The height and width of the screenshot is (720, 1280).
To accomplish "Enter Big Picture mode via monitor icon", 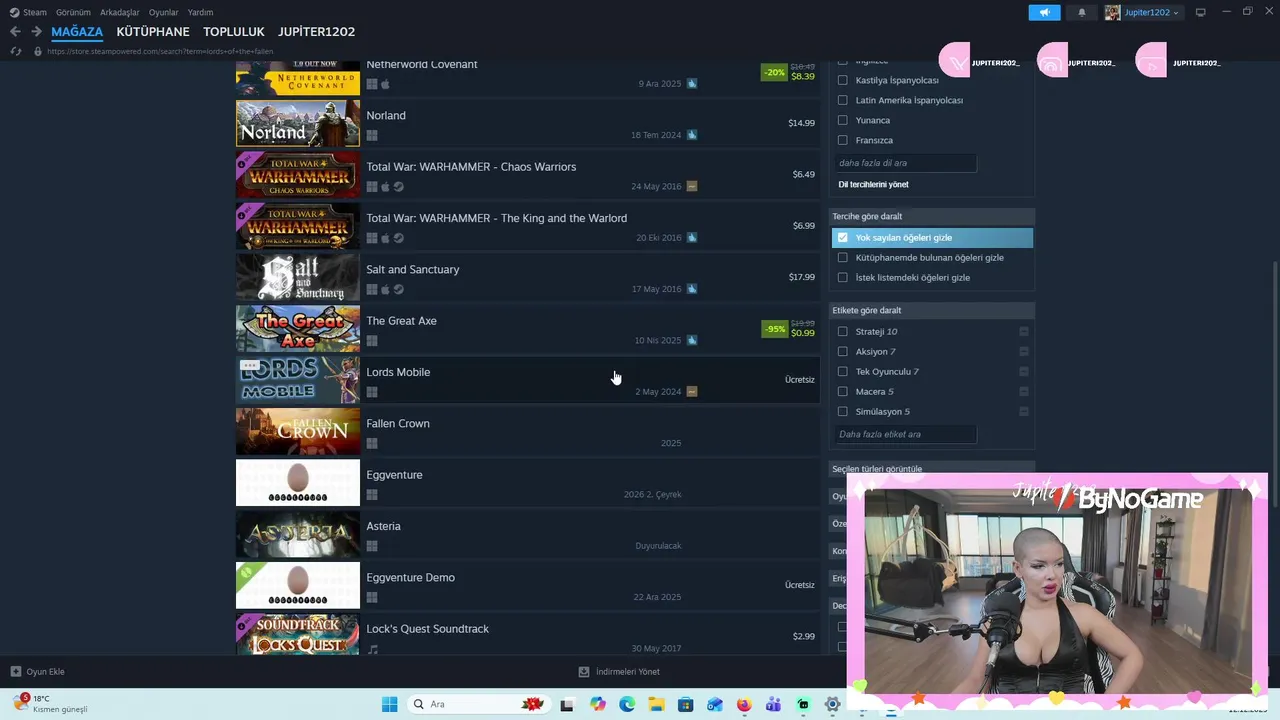I will pyautogui.click(x=1200, y=12).
